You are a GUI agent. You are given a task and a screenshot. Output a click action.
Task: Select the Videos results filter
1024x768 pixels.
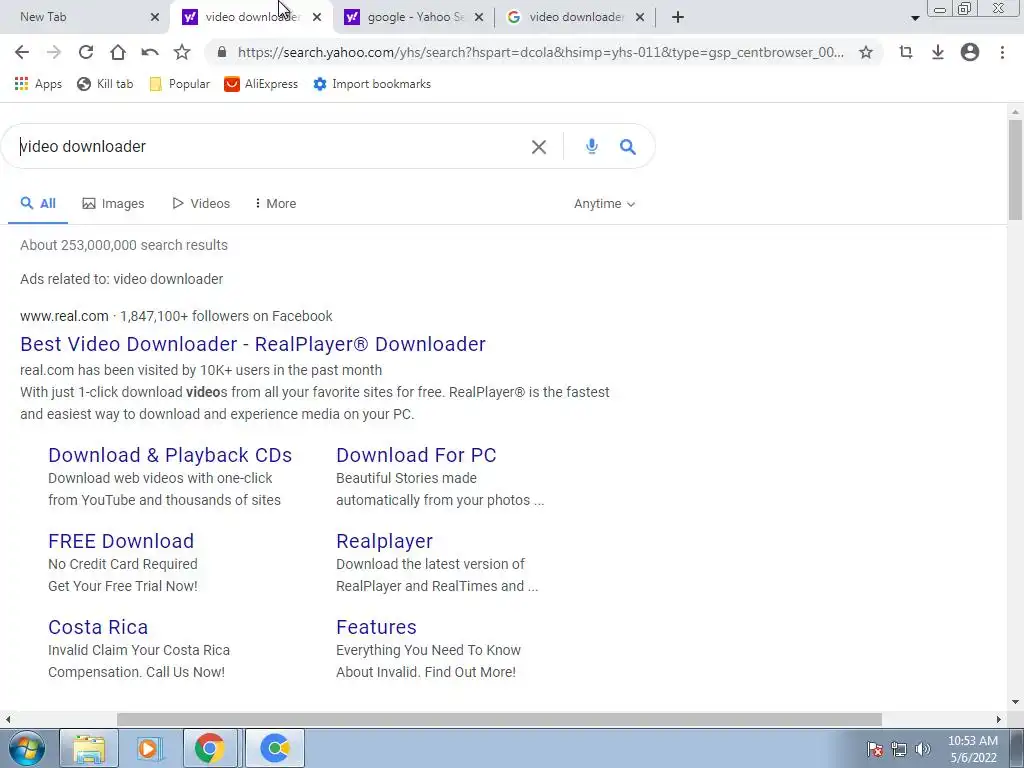[x=200, y=204]
